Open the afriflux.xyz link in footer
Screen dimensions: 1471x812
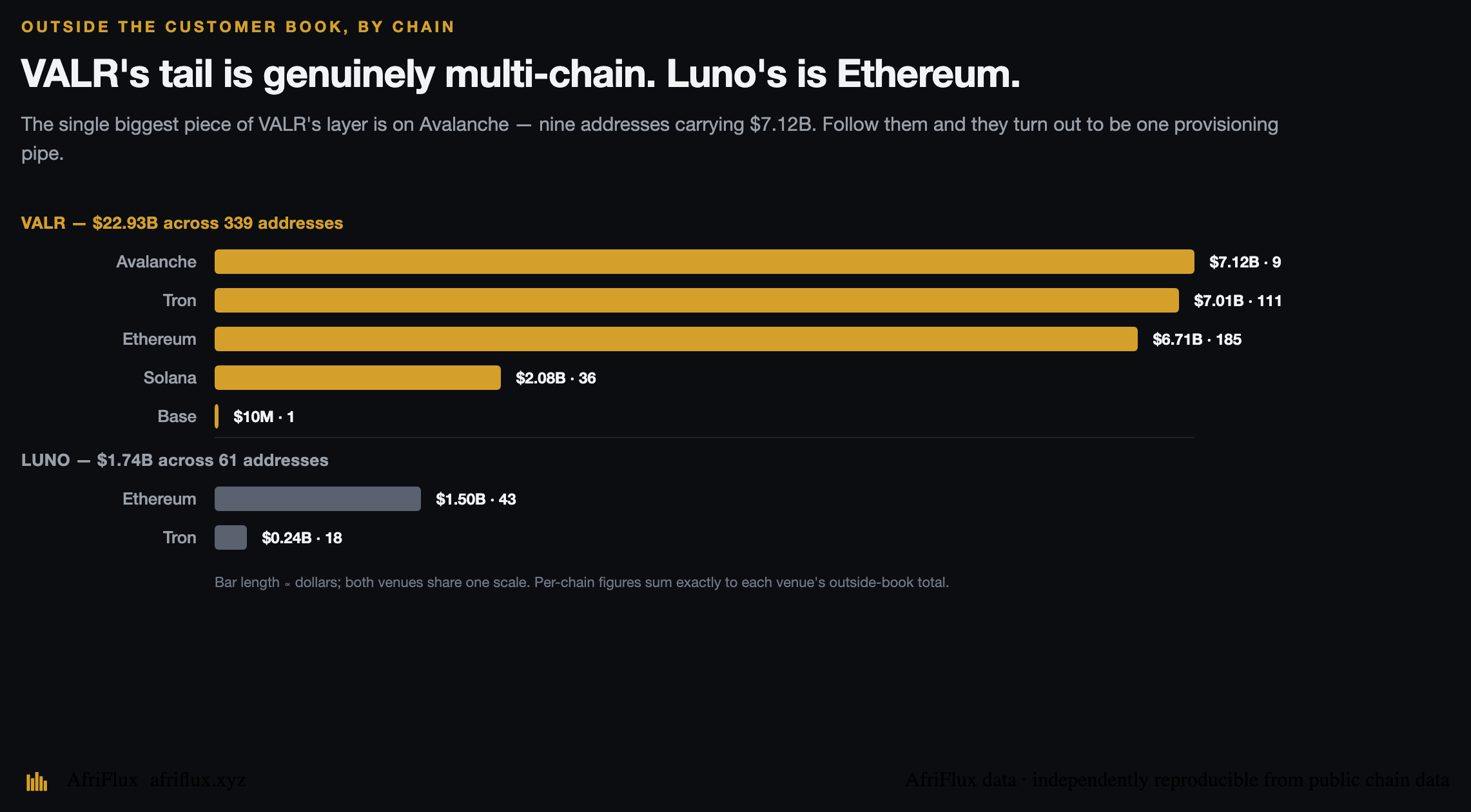[198, 780]
